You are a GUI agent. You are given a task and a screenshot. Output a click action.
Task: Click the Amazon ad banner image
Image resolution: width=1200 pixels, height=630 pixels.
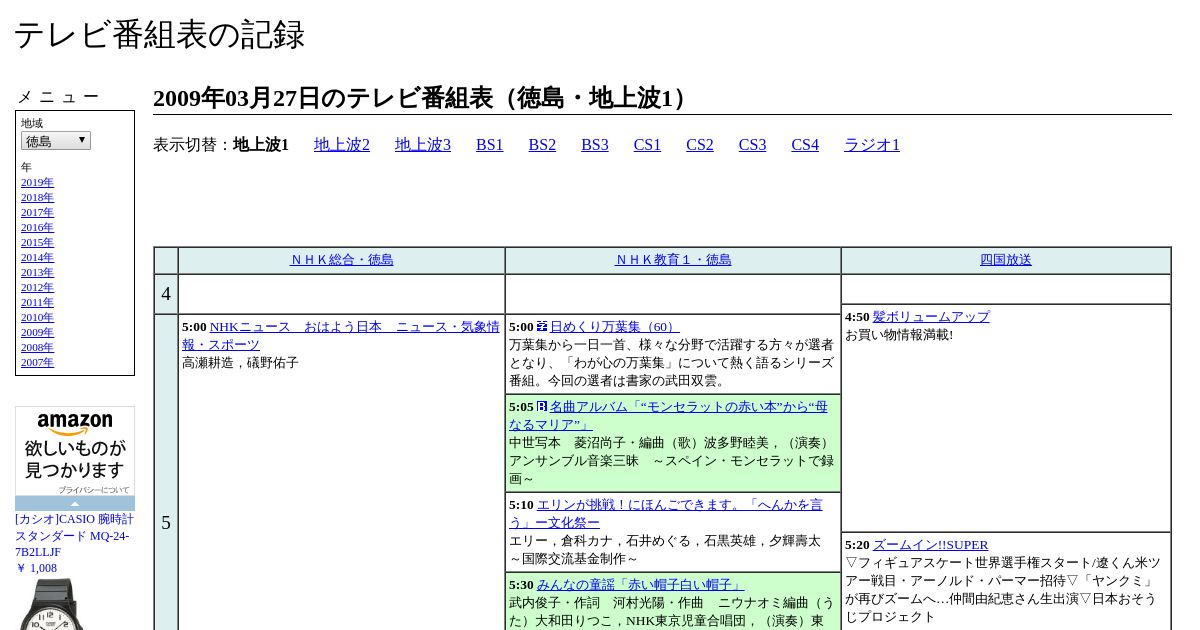tap(75, 451)
